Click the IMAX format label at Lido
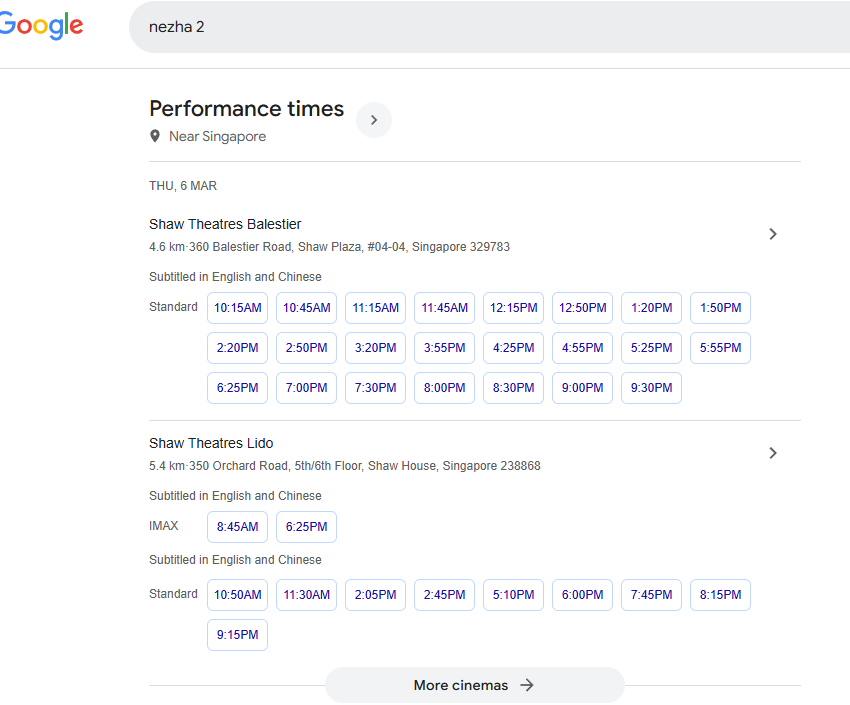This screenshot has height=705, width=850. 164,526
